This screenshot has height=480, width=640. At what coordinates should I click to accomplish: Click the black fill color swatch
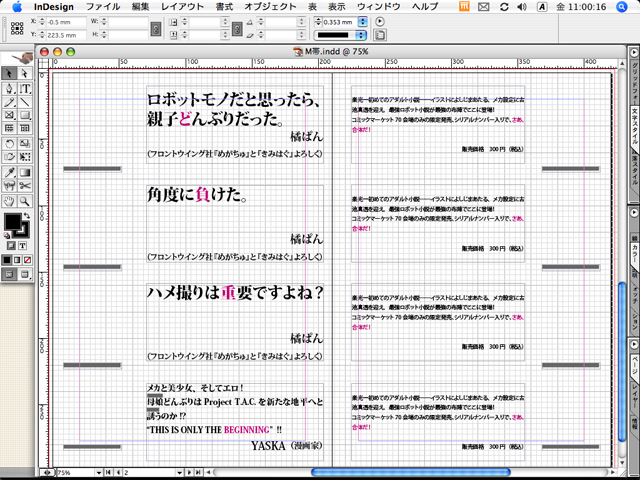click(12, 221)
